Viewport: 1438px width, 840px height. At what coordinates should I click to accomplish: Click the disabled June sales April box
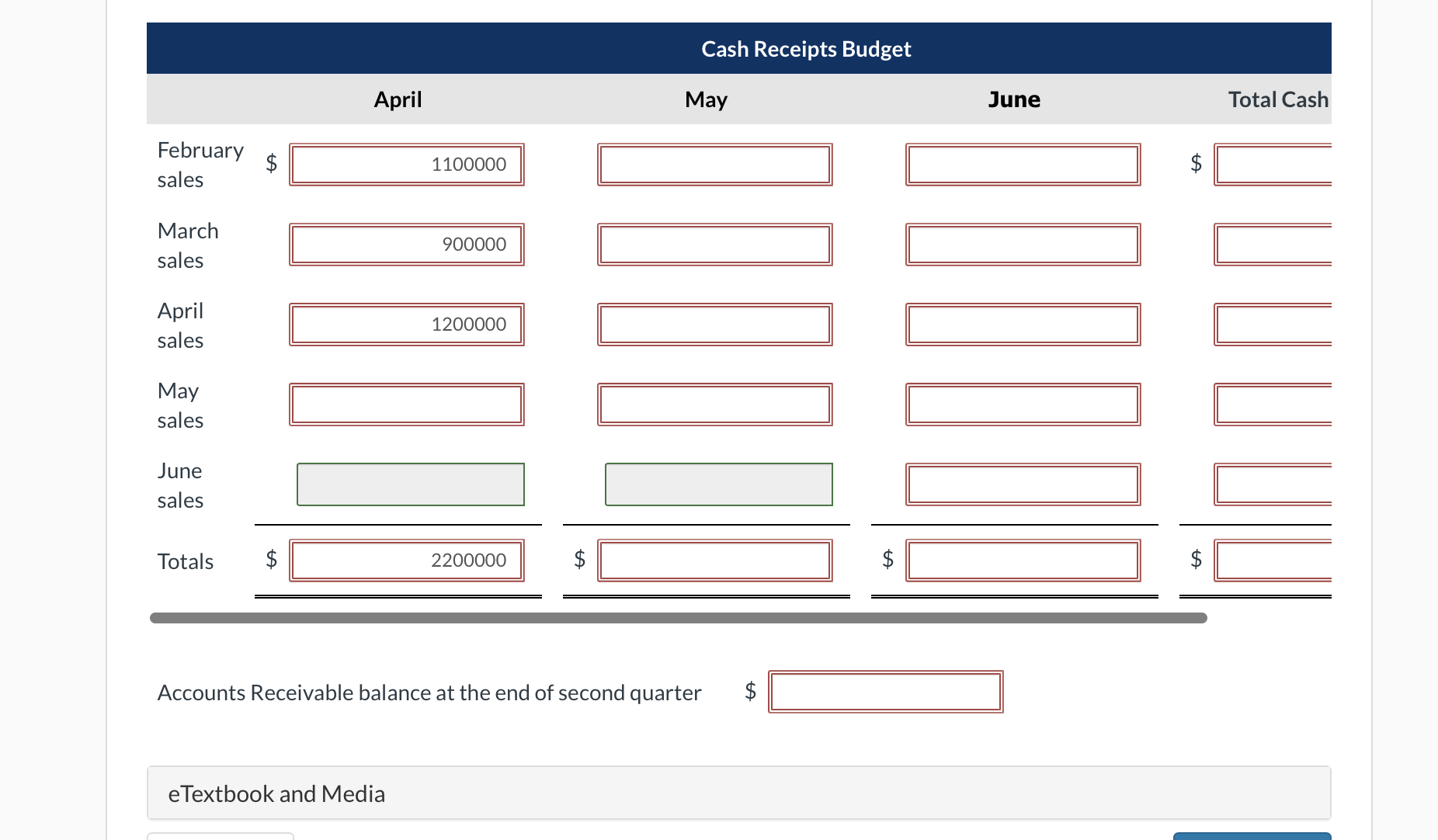coord(411,484)
